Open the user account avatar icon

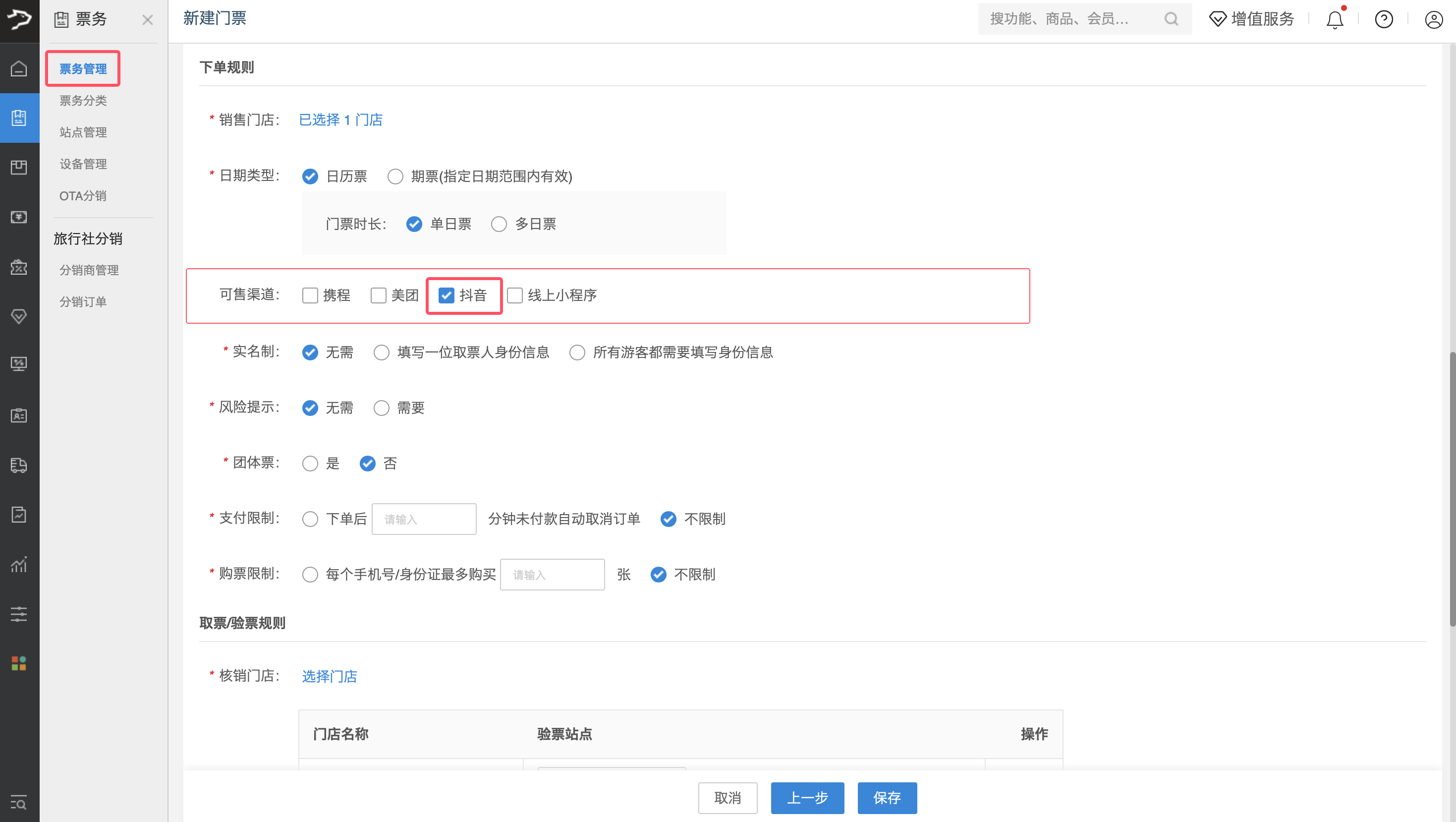[x=1433, y=20]
